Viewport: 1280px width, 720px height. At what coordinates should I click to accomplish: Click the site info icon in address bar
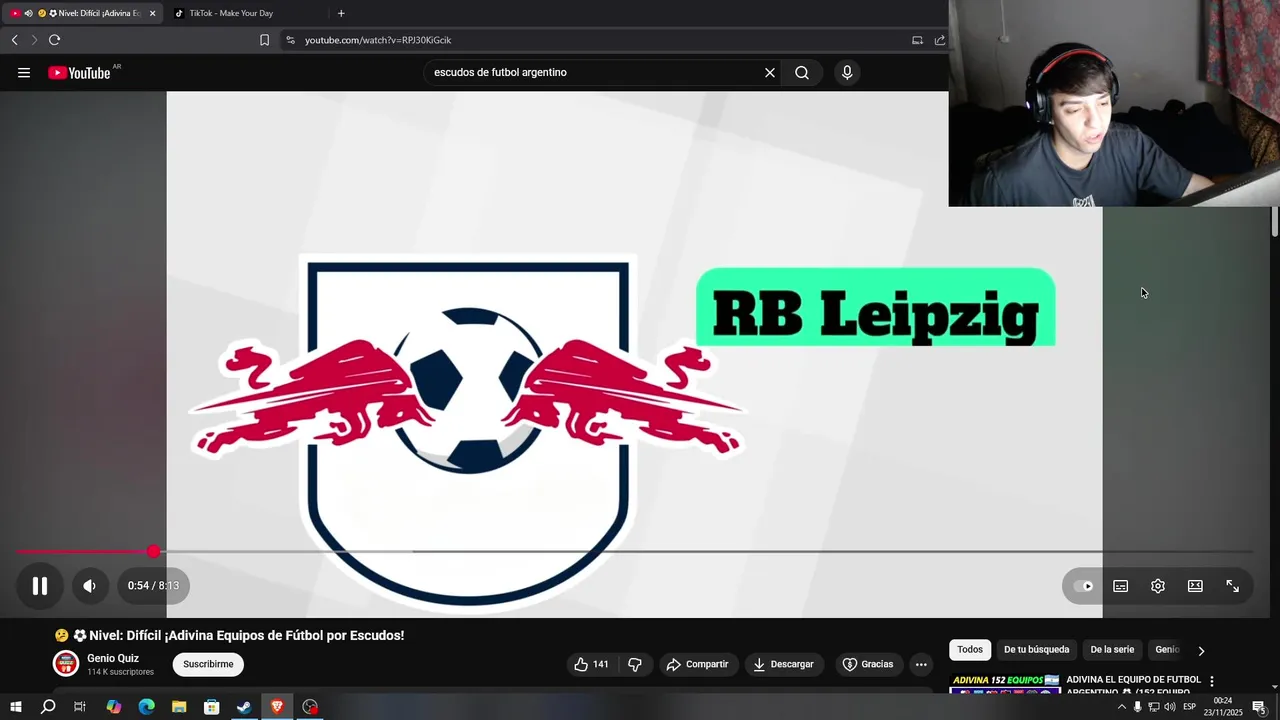click(x=290, y=40)
